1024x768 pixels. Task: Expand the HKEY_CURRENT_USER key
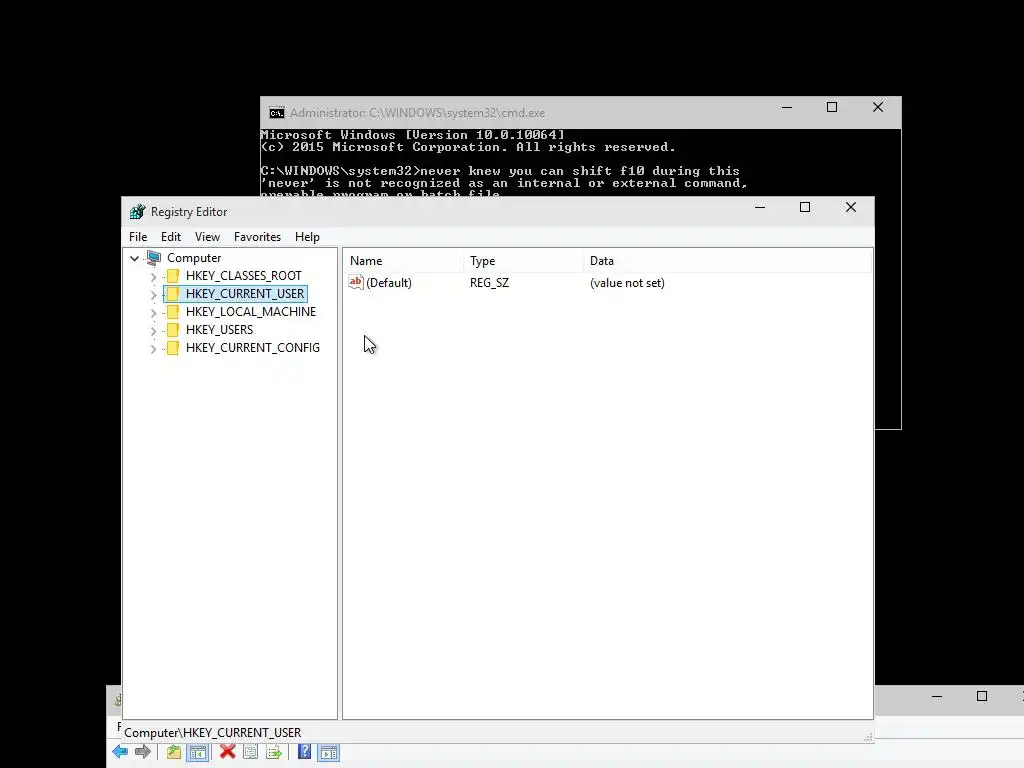pos(153,295)
